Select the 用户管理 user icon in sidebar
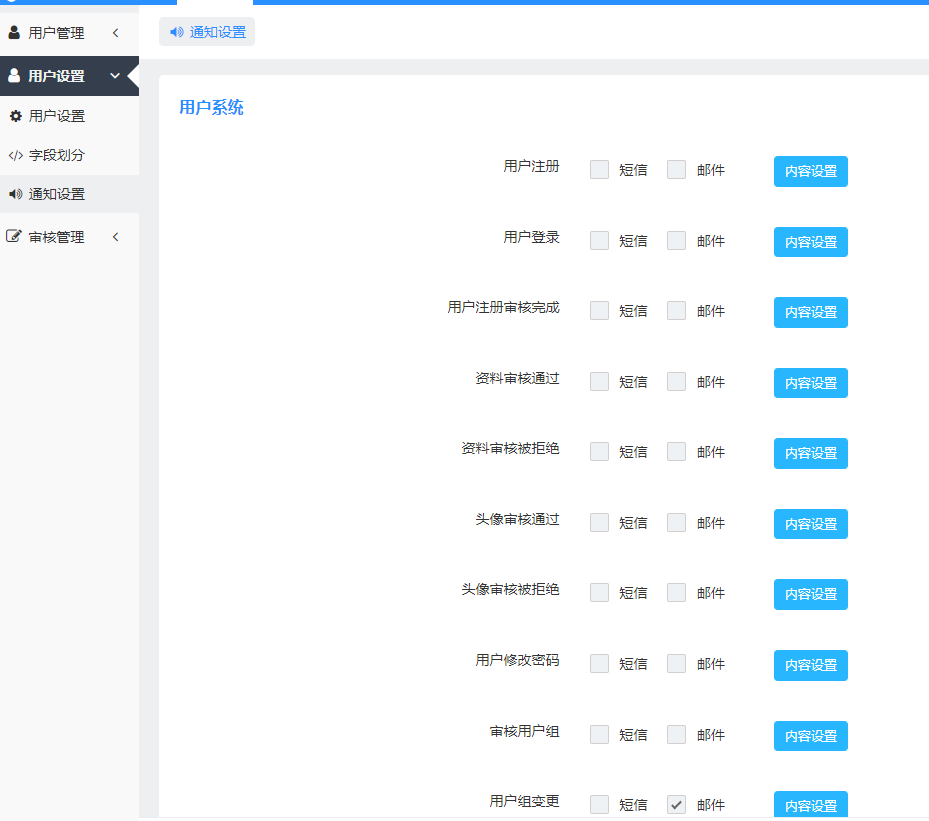The height and width of the screenshot is (821, 929). pos(14,32)
